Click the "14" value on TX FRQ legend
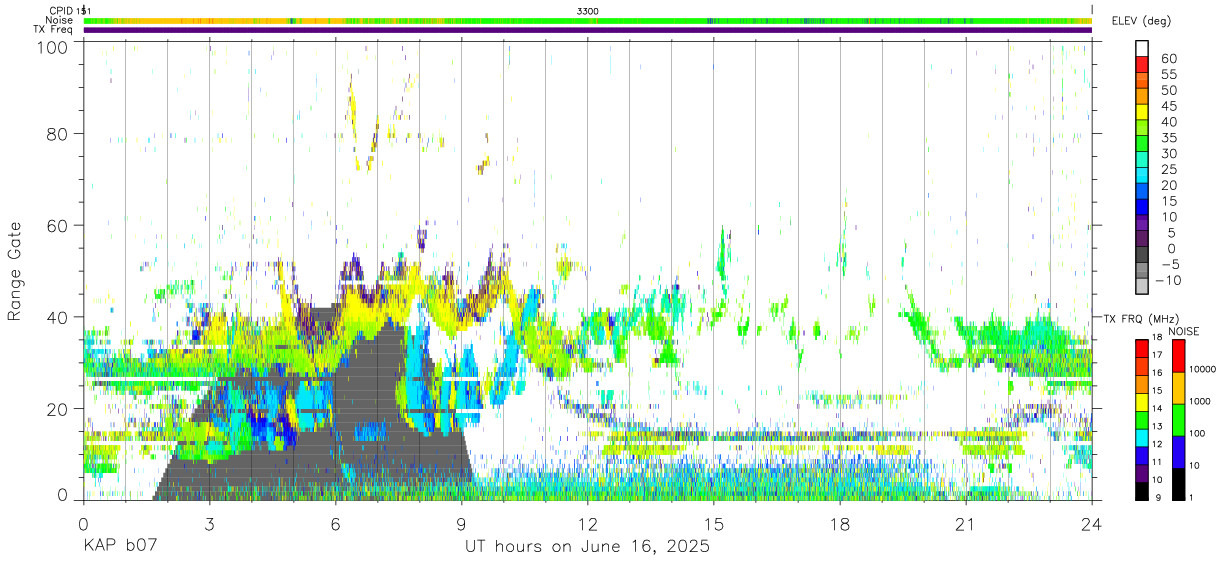 pos(1158,409)
